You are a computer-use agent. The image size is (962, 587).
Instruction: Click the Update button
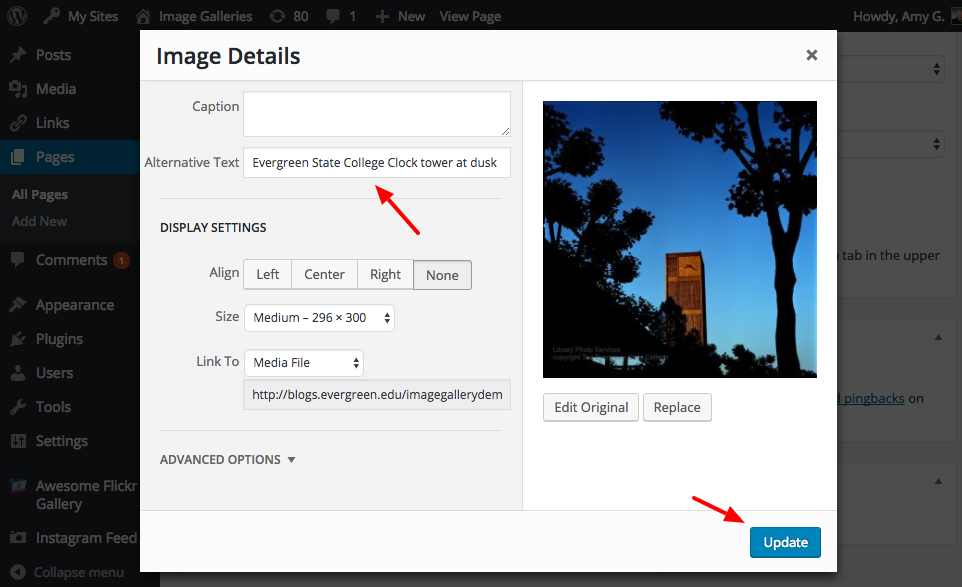point(785,542)
